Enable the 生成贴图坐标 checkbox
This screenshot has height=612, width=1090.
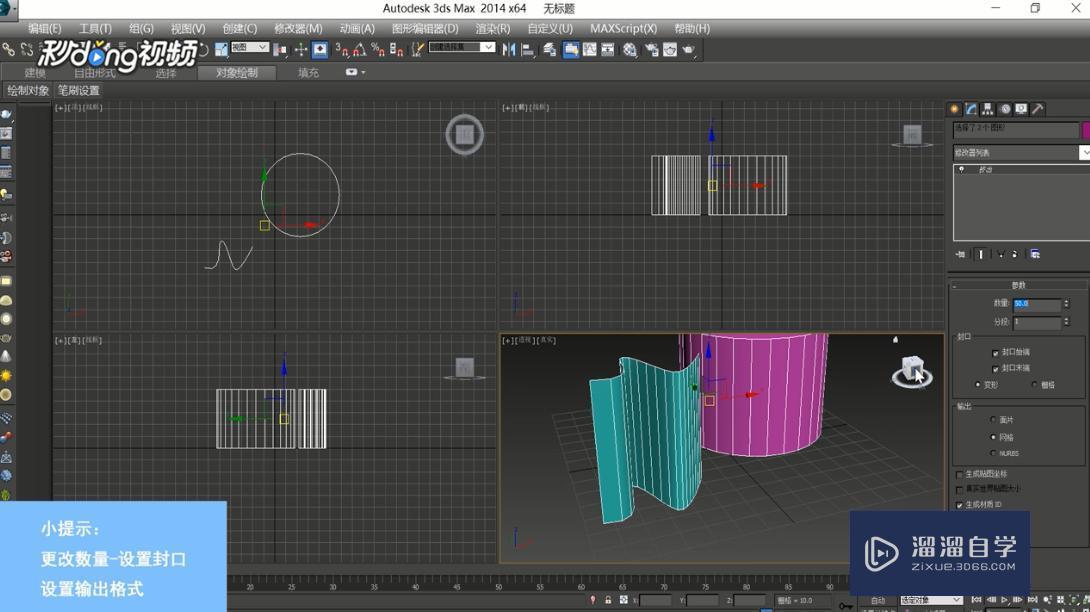[960, 474]
